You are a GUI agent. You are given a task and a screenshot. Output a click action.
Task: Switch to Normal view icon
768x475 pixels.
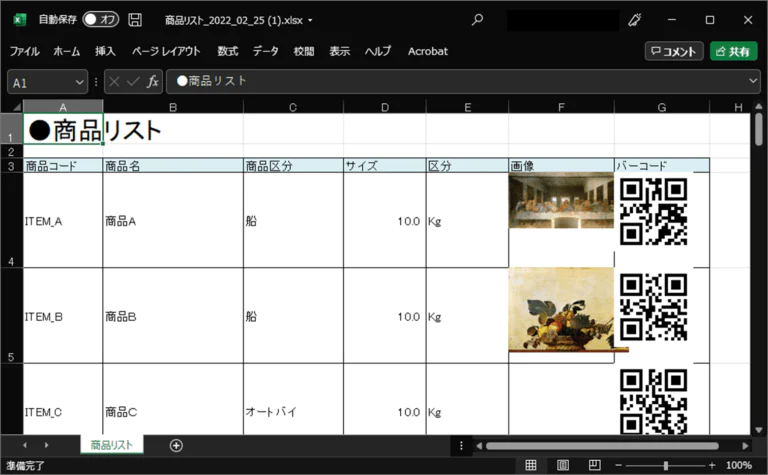point(531,465)
